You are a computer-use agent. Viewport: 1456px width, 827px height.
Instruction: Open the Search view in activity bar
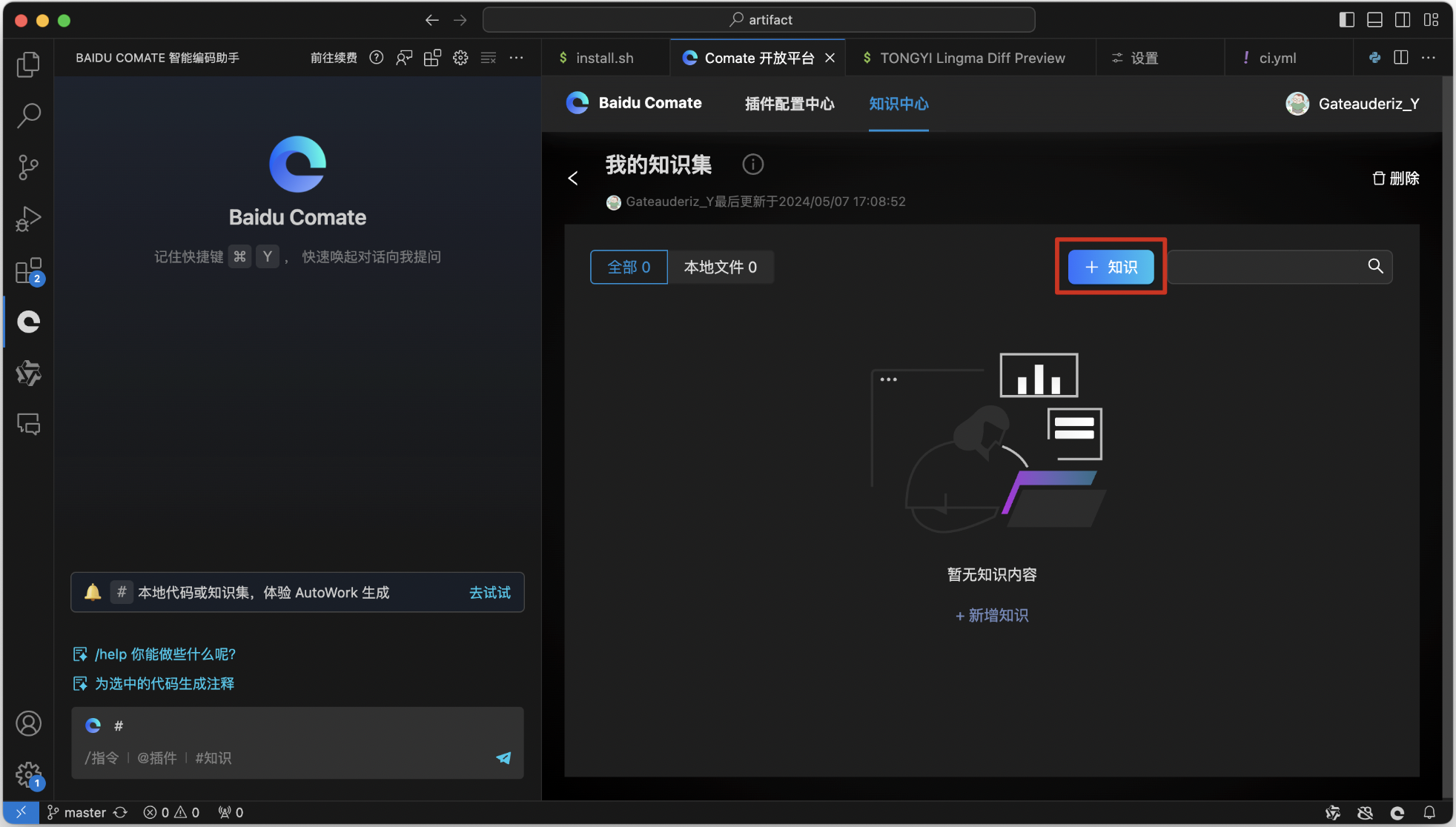point(28,115)
